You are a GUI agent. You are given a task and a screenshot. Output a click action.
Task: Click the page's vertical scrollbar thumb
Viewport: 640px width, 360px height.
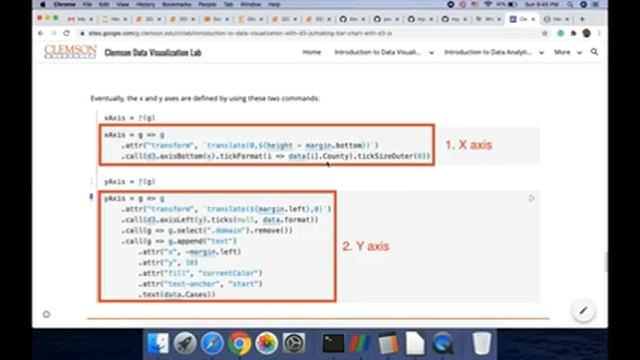606,262
